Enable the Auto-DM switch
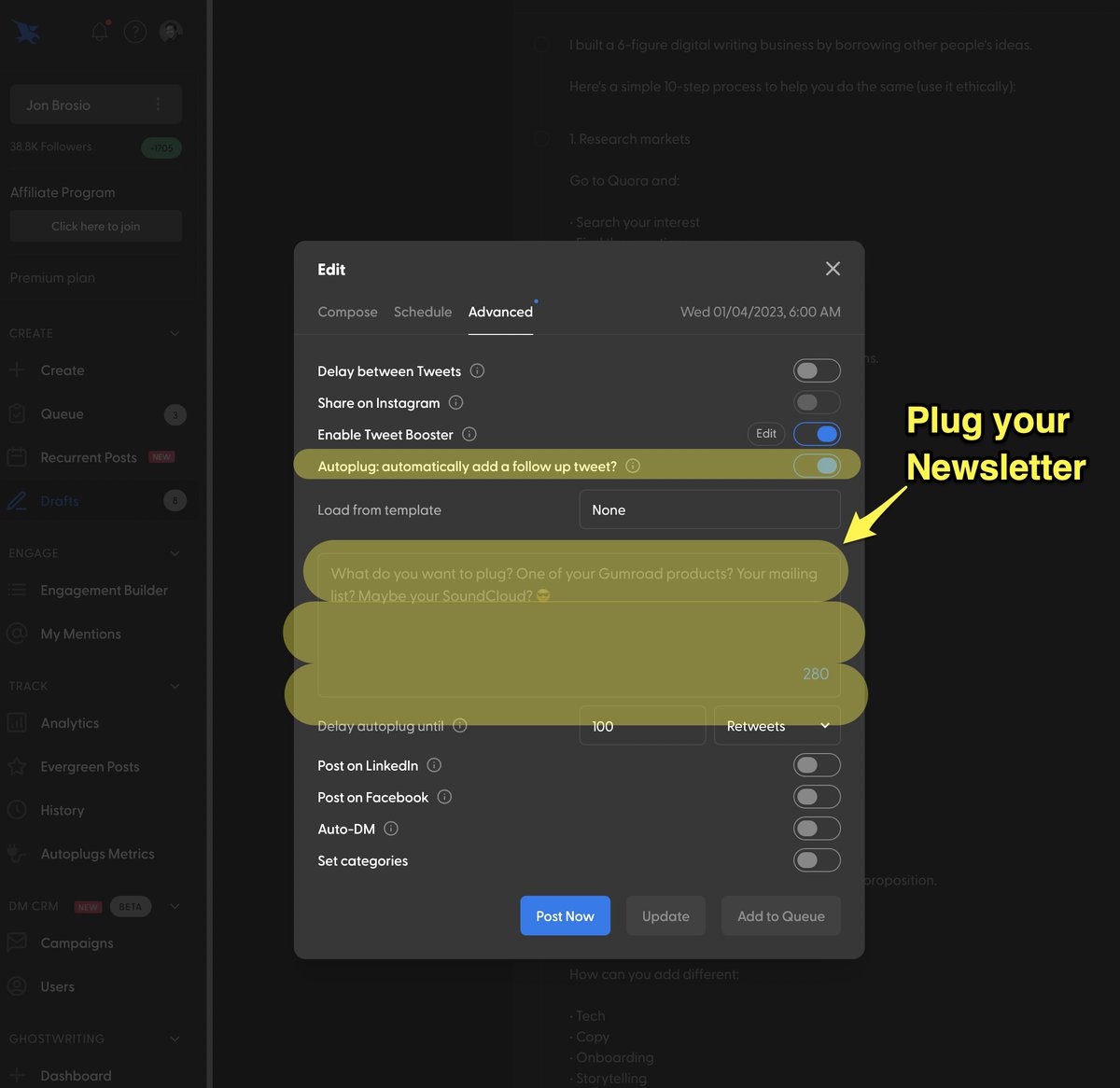 [x=817, y=829]
